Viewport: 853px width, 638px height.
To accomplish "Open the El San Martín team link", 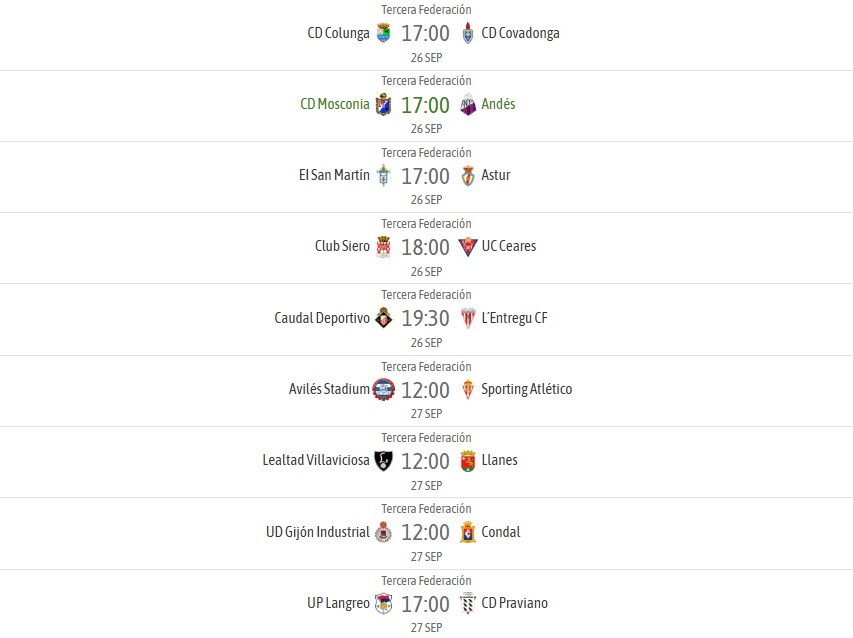I will coord(334,175).
